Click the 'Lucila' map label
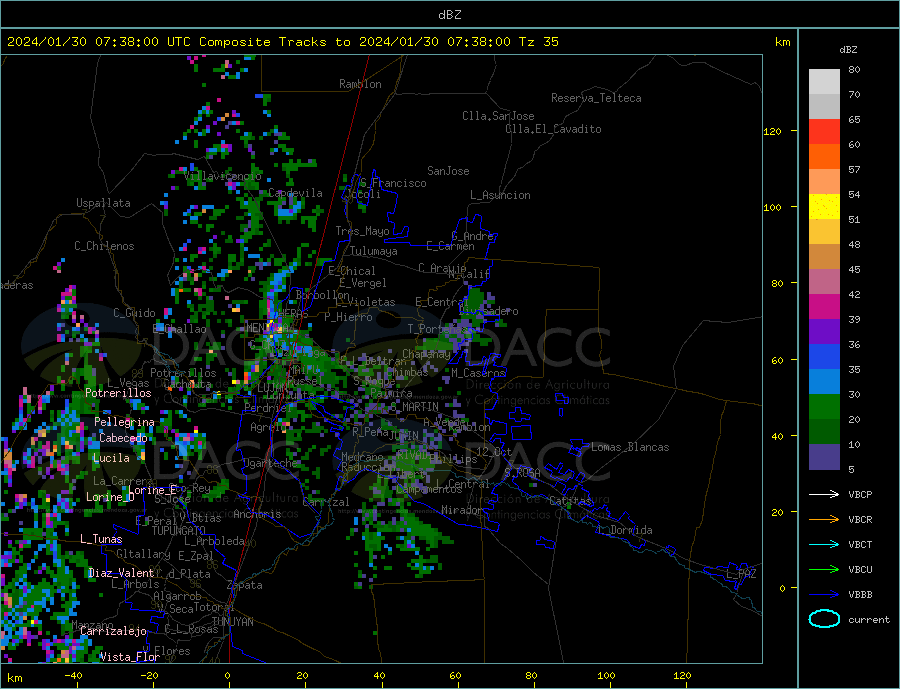The width and height of the screenshot is (900, 689). (x=111, y=458)
